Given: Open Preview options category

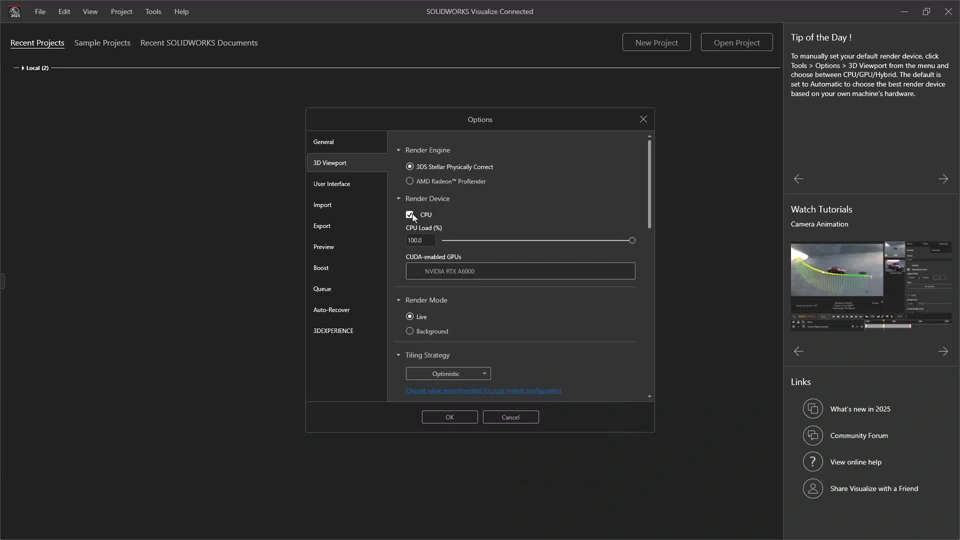Looking at the screenshot, I should point(347,247).
